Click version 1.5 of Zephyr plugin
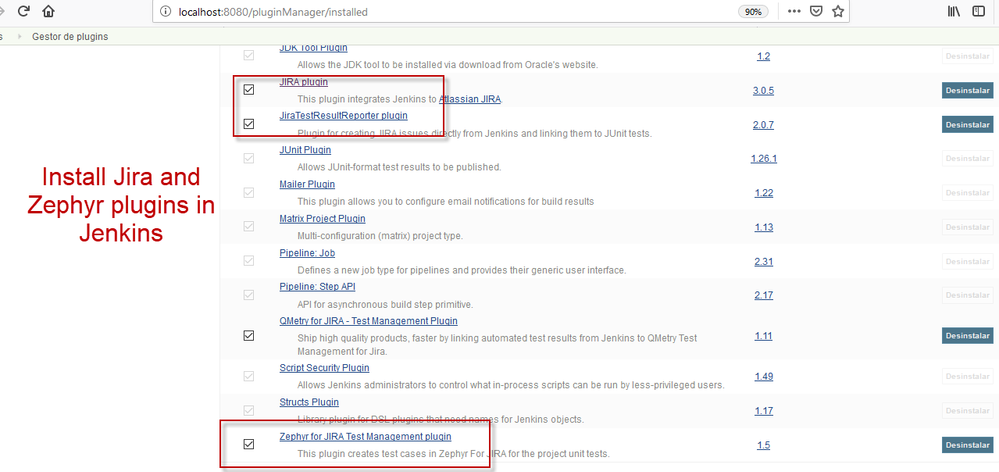 pyautogui.click(x=763, y=445)
